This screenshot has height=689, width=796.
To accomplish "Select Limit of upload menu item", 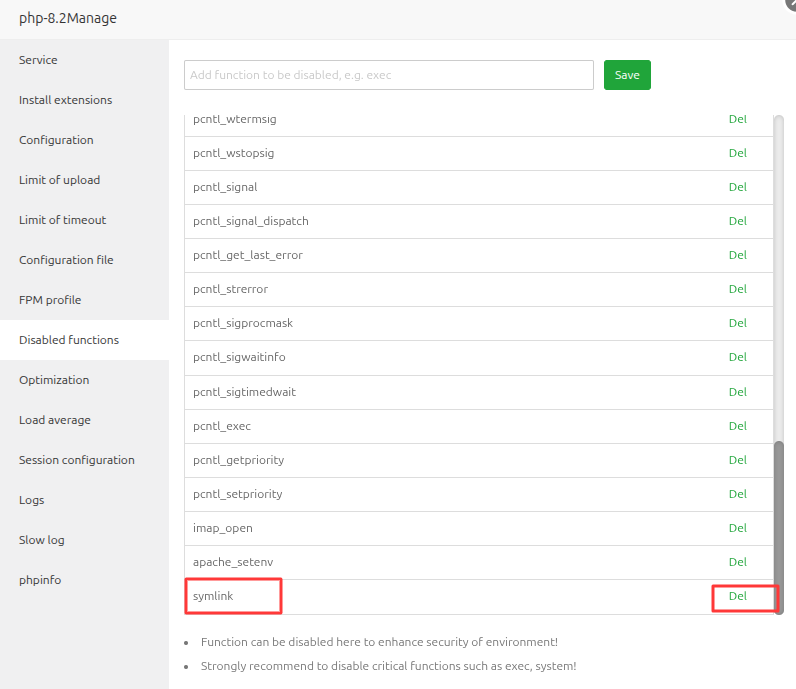I will click(59, 180).
